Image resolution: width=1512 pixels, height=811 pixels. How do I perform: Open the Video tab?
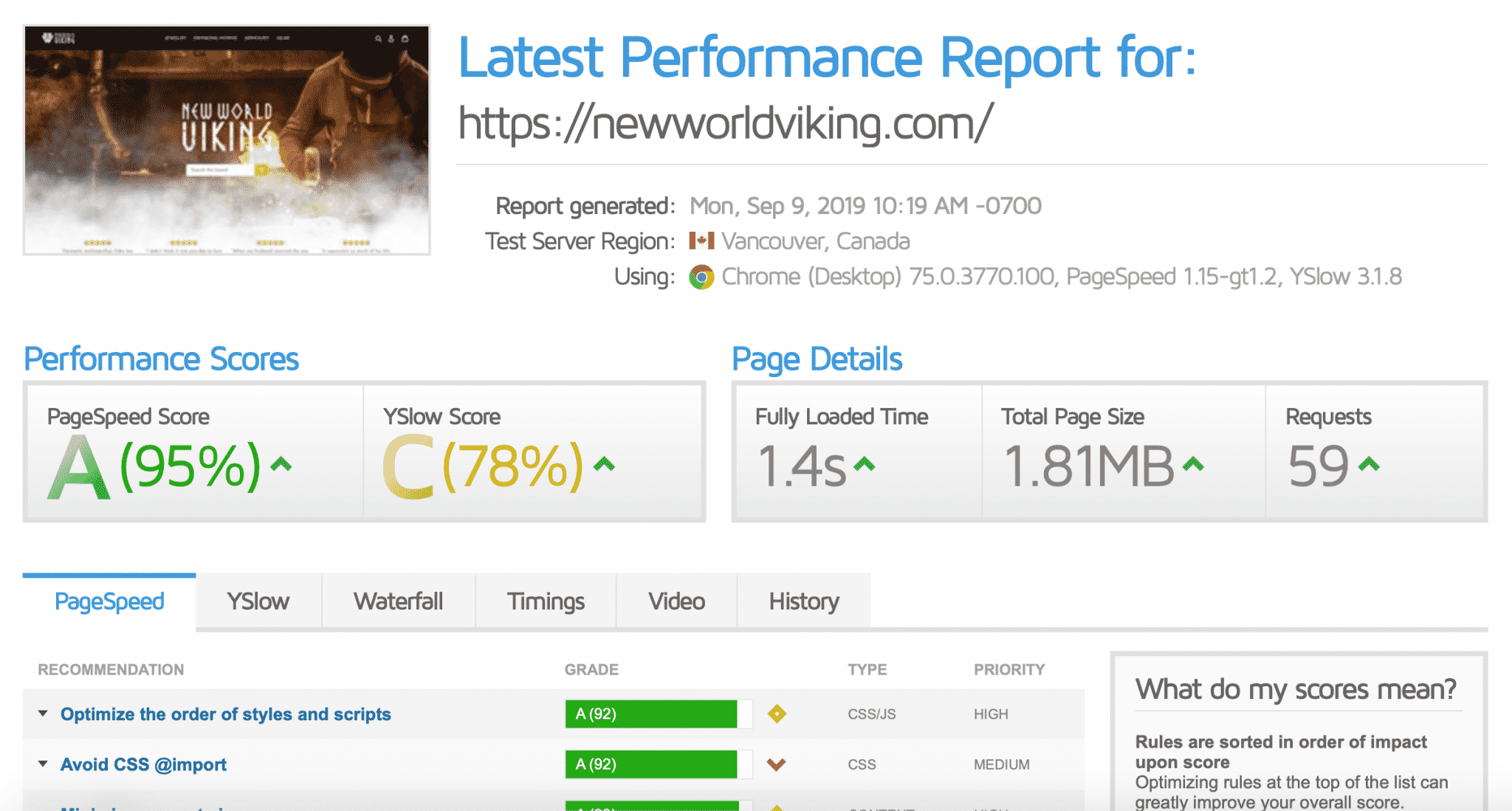677,601
